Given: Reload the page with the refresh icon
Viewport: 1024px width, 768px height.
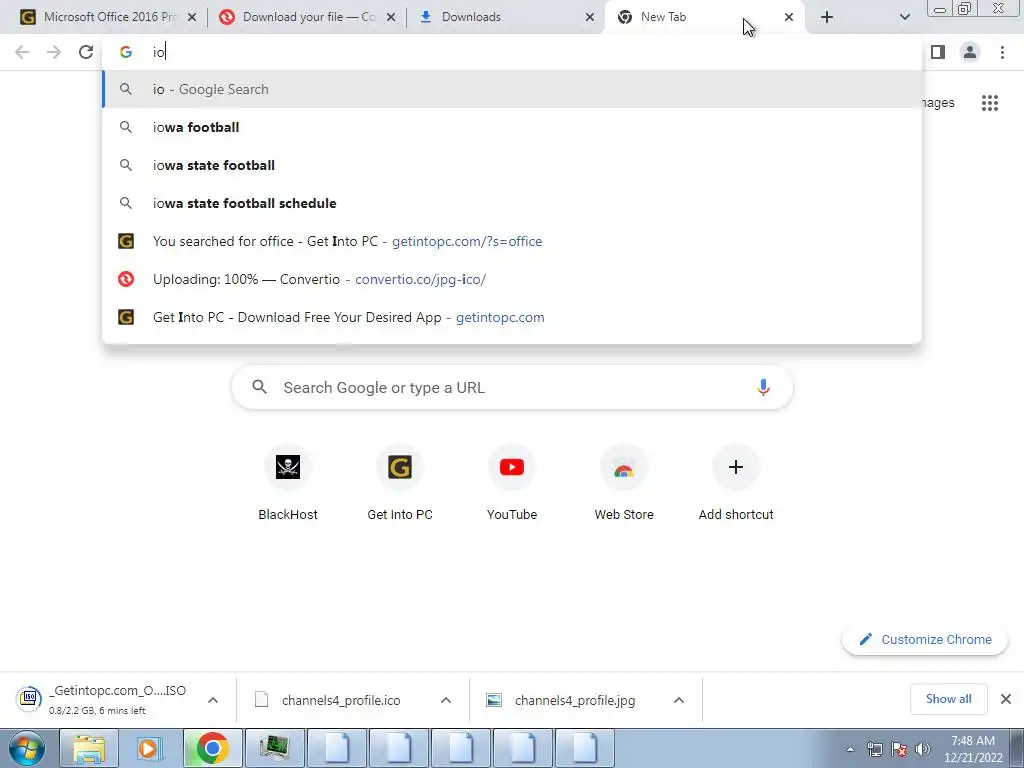Looking at the screenshot, I should 86,52.
